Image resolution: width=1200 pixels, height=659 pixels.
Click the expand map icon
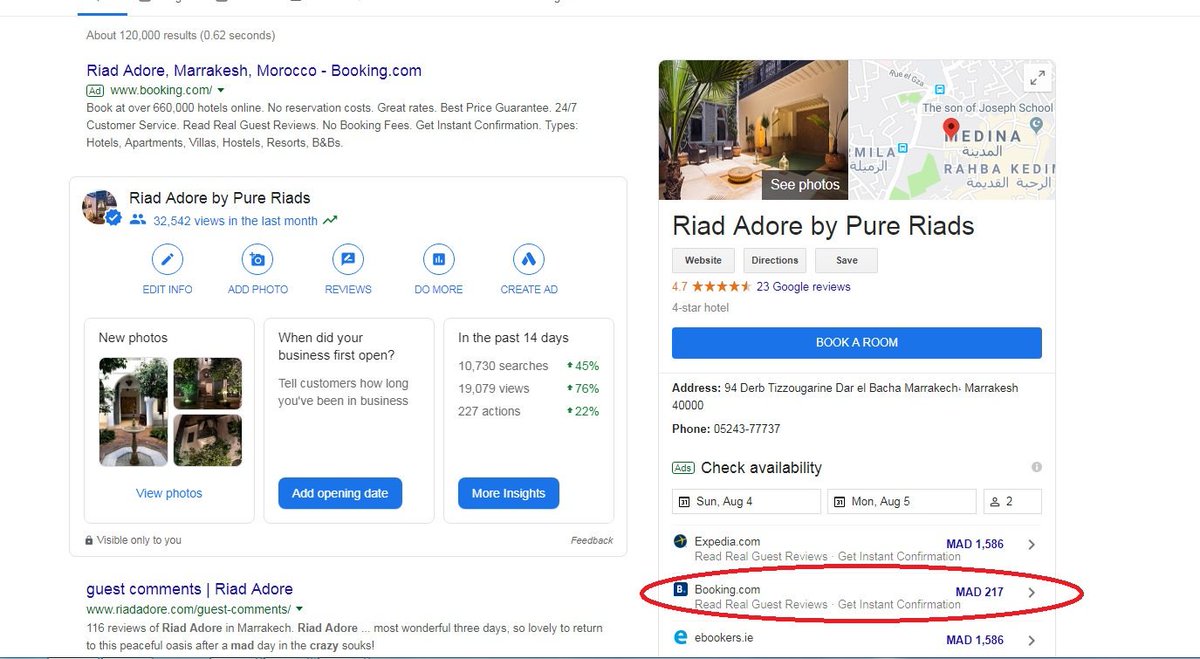(x=1037, y=77)
